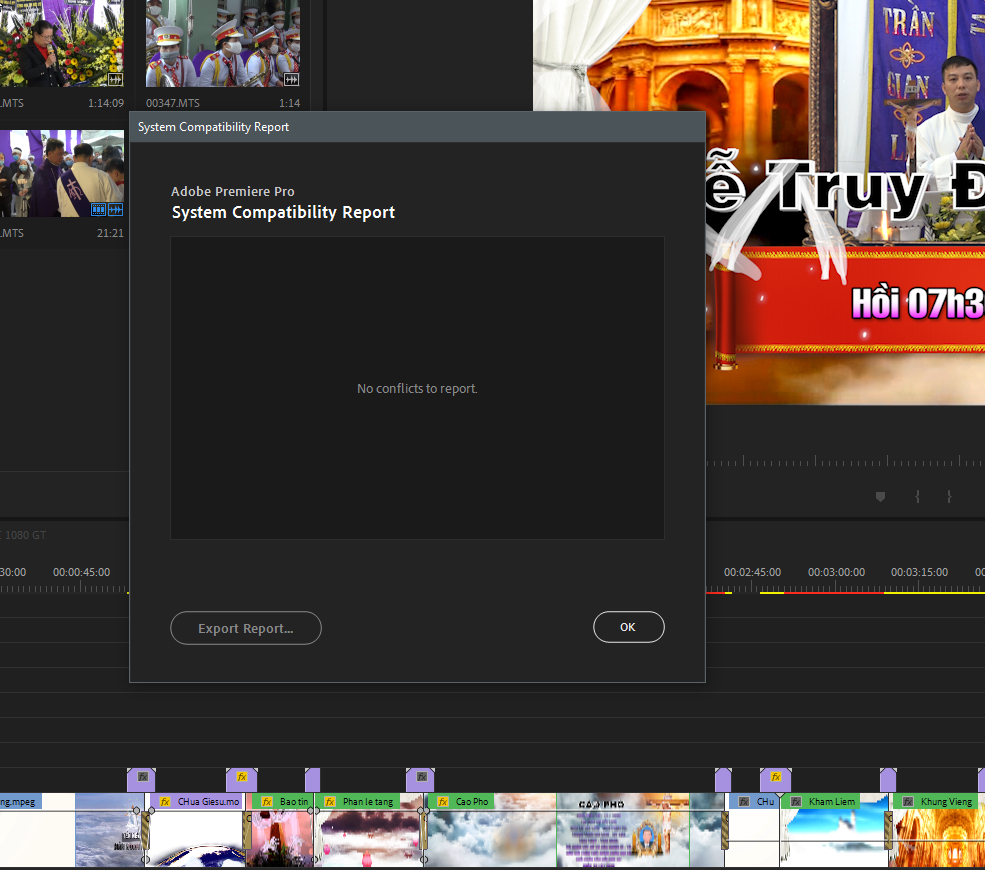Image resolution: width=985 pixels, height=870 pixels.
Task: Click the Export Report button
Action: (245, 627)
